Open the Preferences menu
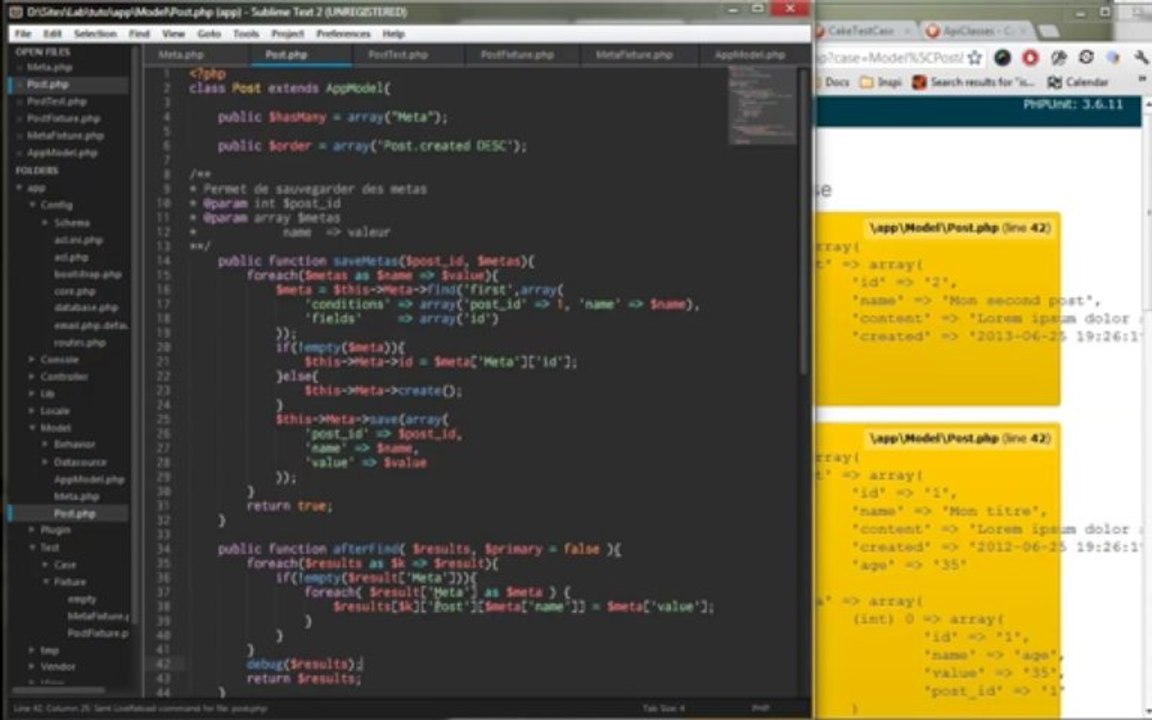This screenshot has width=1152, height=720. pos(343,34)
